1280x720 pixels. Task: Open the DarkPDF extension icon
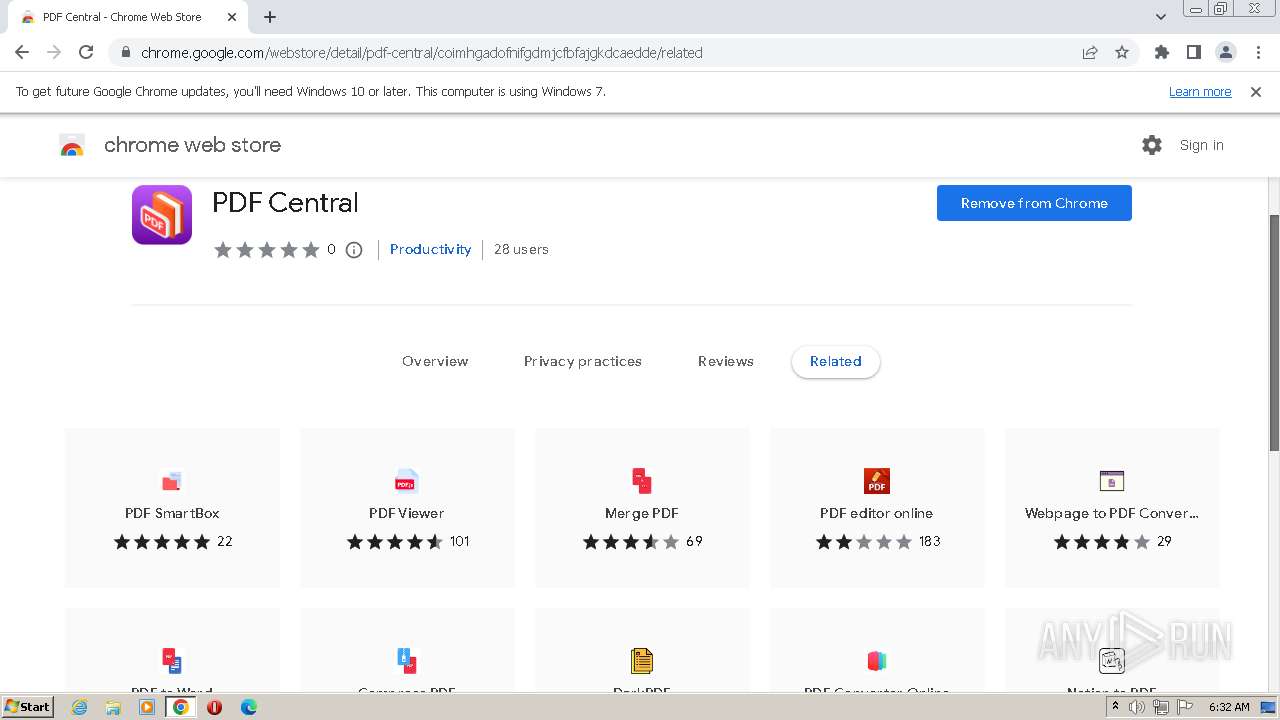642,660
